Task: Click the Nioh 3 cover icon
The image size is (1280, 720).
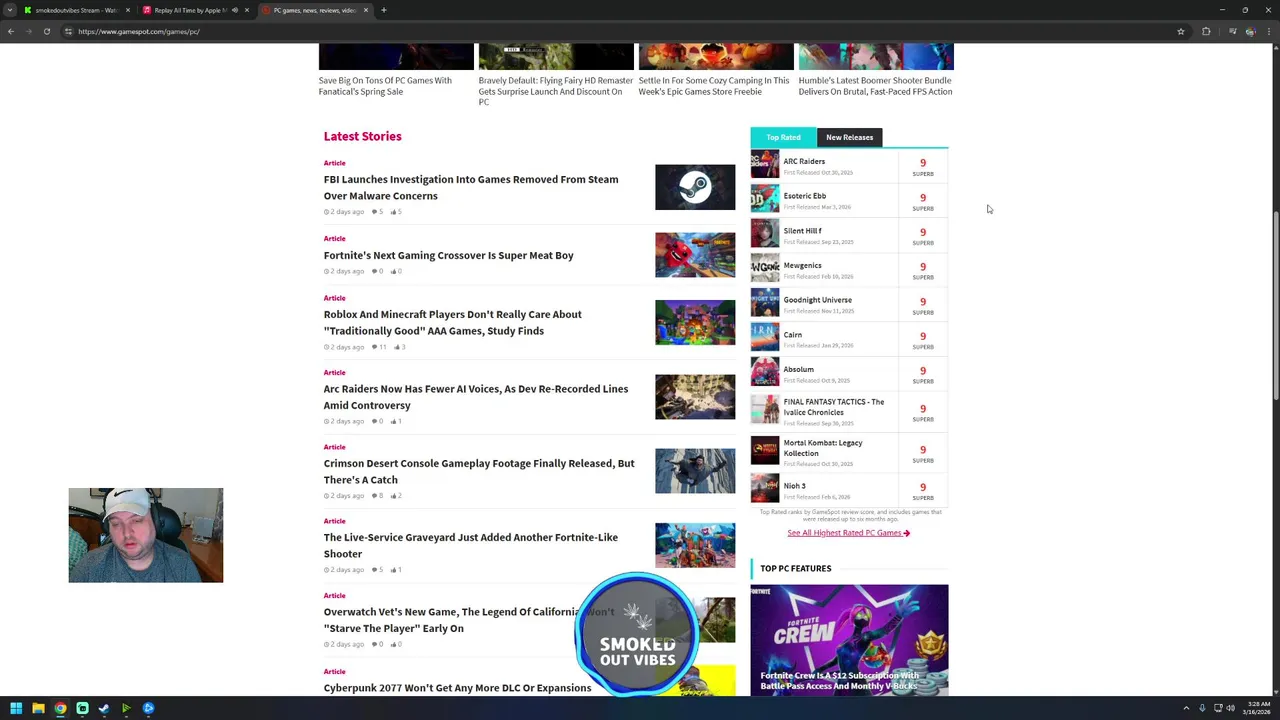Action: tap(765, 488)
